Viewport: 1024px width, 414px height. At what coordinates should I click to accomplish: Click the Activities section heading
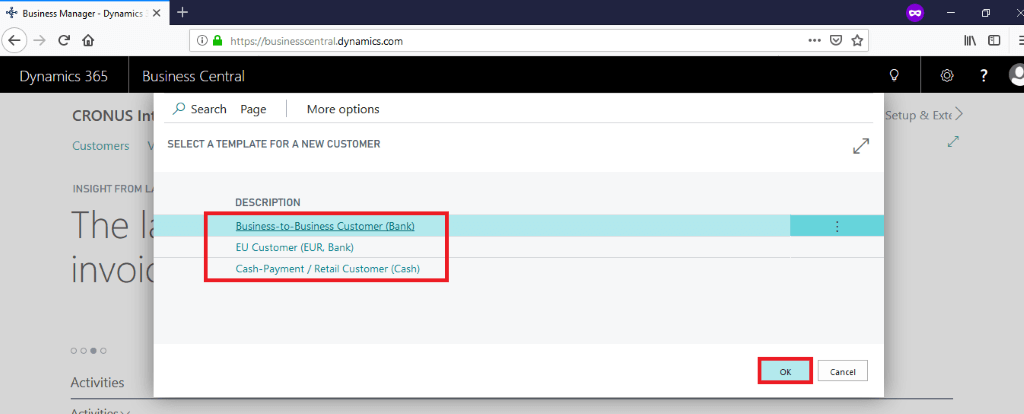[x=97, y=382]
